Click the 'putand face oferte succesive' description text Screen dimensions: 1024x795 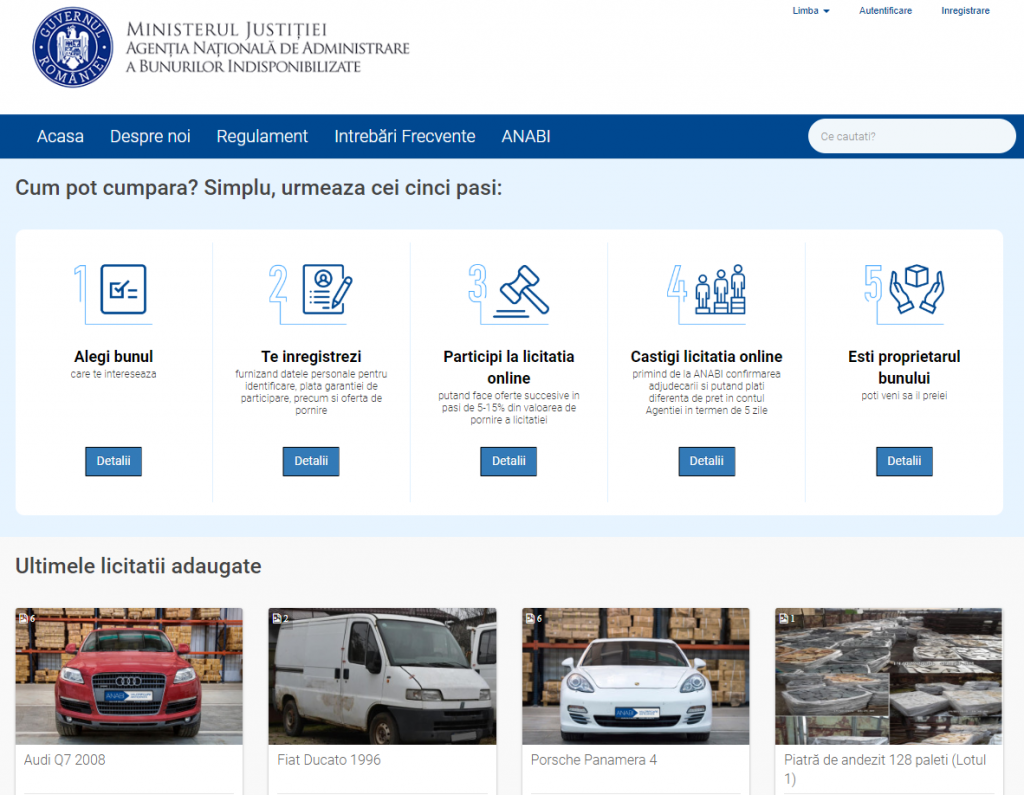pyautogui.click(x=509, y=408)
